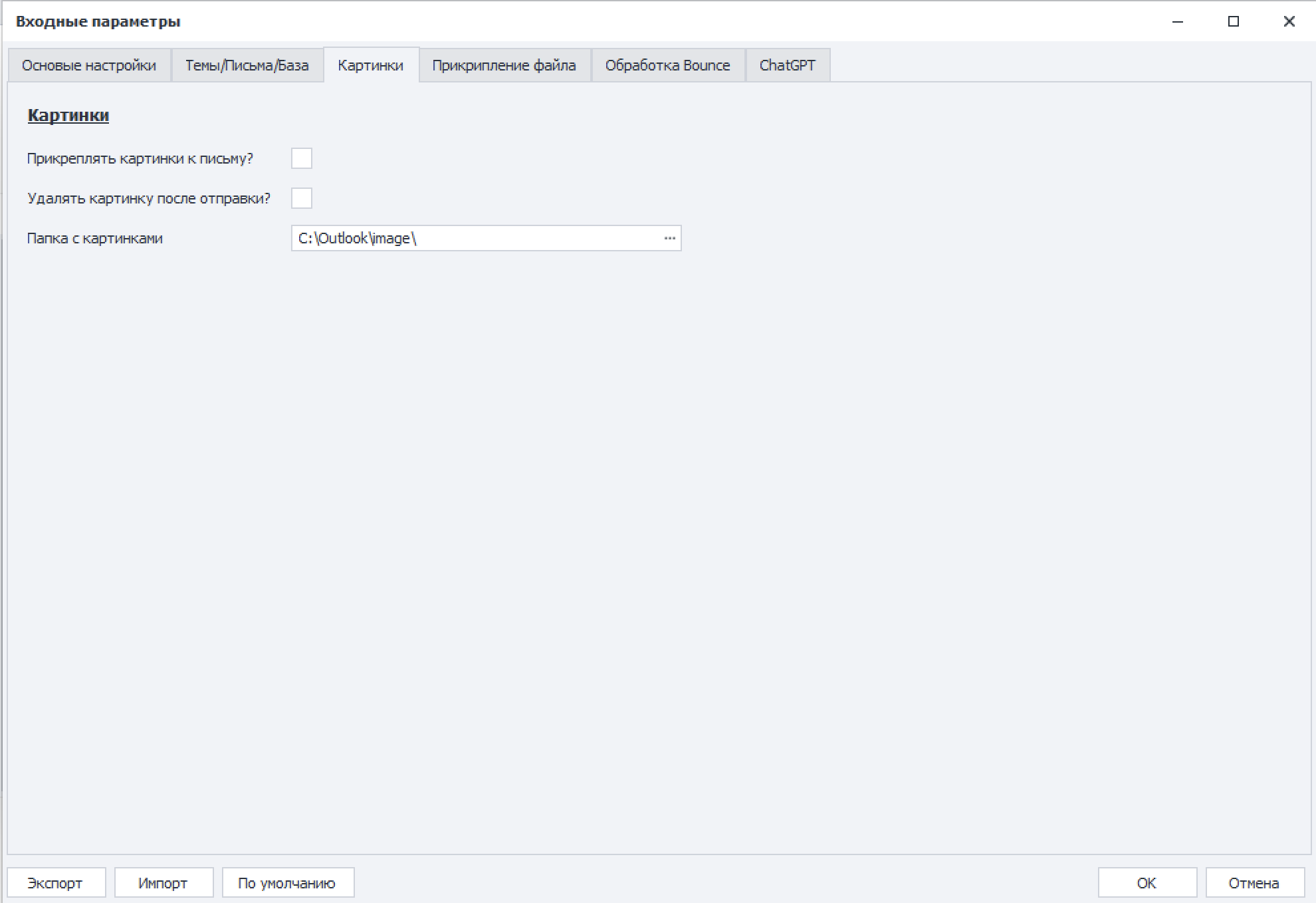
Task: Open the Обработка Bounce tab
Action: click(667, 65)
